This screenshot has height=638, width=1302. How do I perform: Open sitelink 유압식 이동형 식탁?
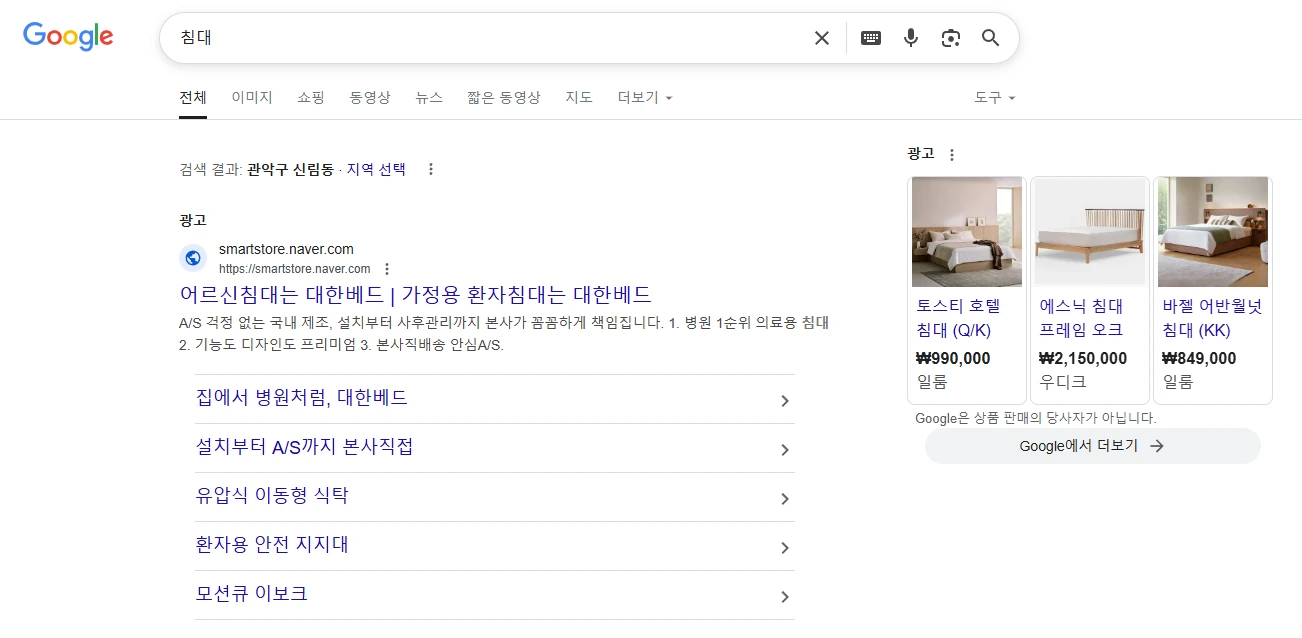point(272,496)
